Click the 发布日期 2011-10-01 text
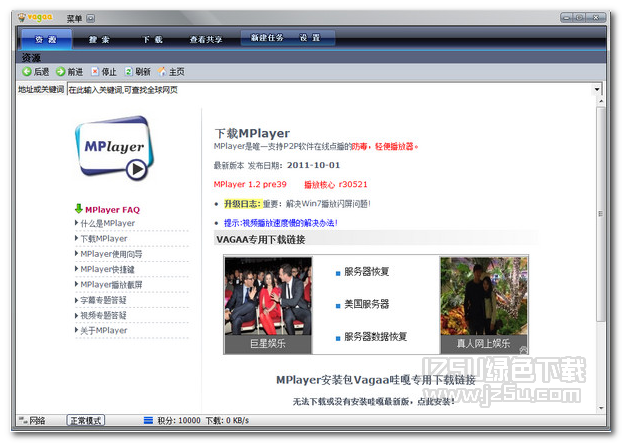This screenshot has height=443, width=622. coord(294,165)
